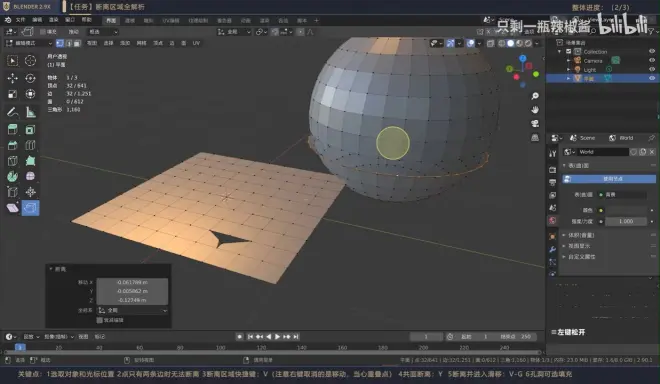Activate the Scale tool
The width and height of the screenshot is (660, 384).
coord(12,94)
